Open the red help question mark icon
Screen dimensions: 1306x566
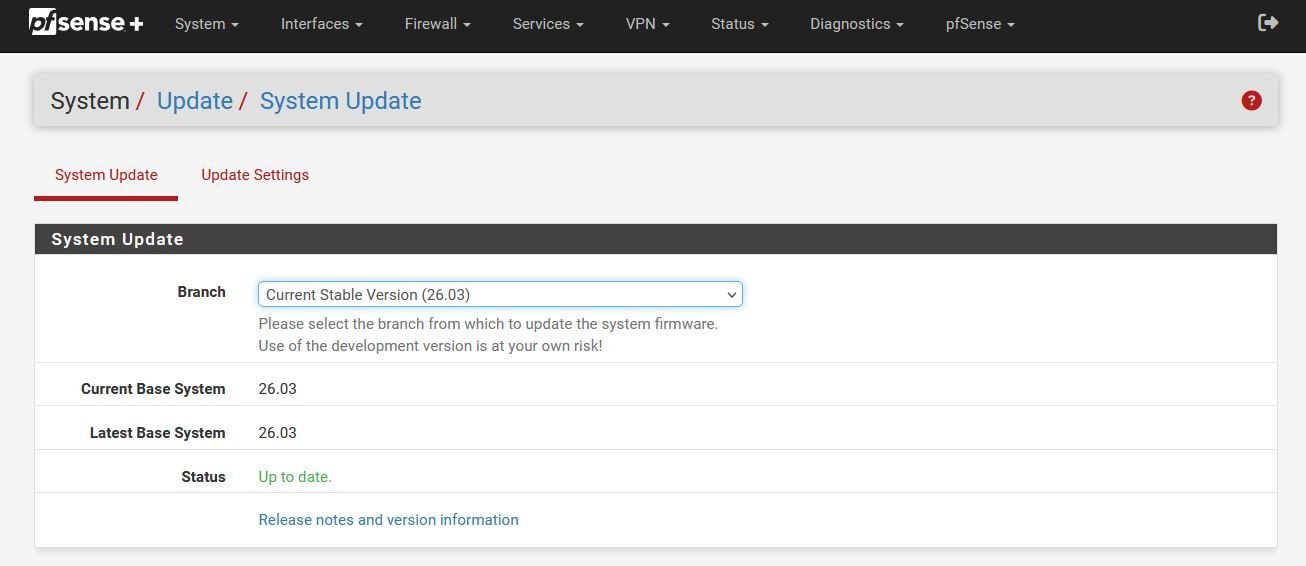[1251, 100]
